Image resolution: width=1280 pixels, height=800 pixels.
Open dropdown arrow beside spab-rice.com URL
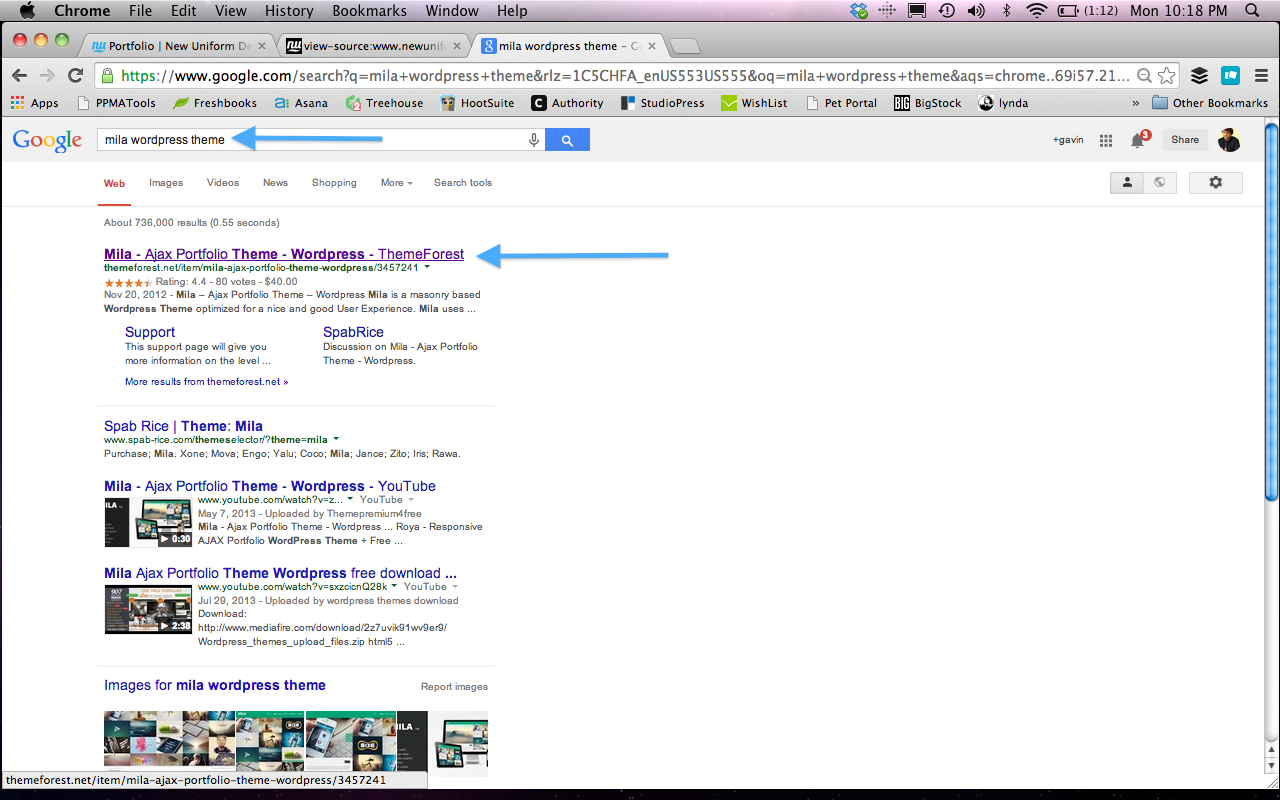click(336, 440)
